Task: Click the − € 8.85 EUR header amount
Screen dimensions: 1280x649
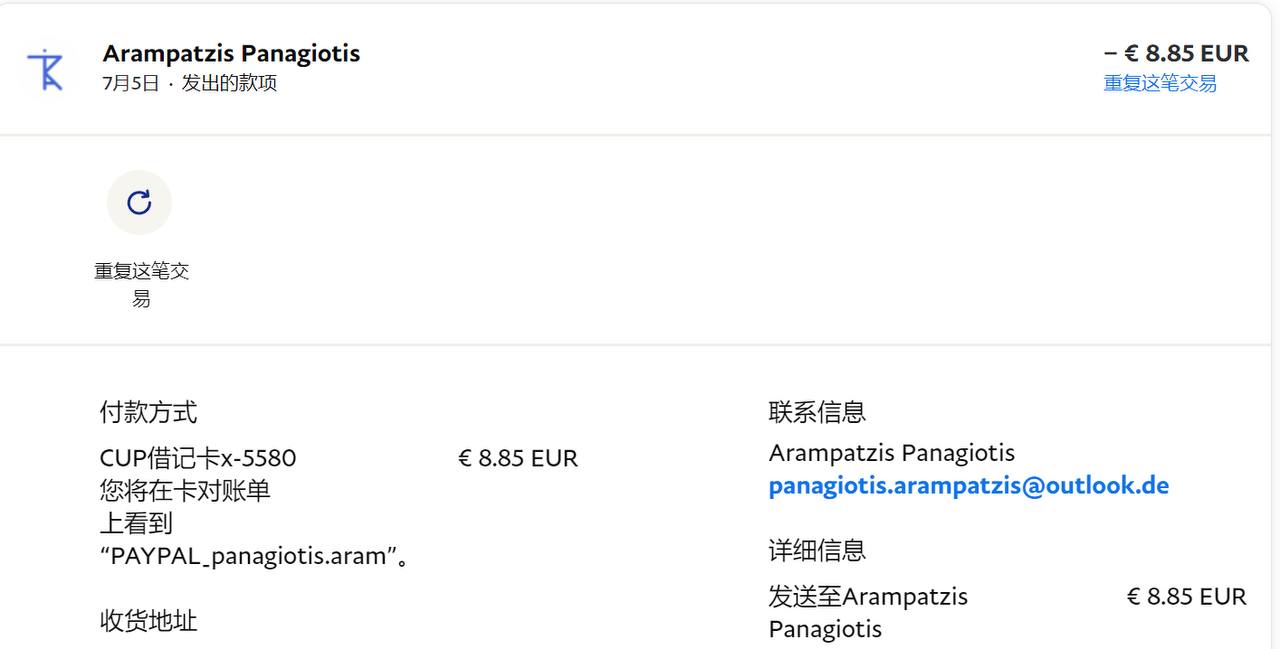Action: point(1176,53)
